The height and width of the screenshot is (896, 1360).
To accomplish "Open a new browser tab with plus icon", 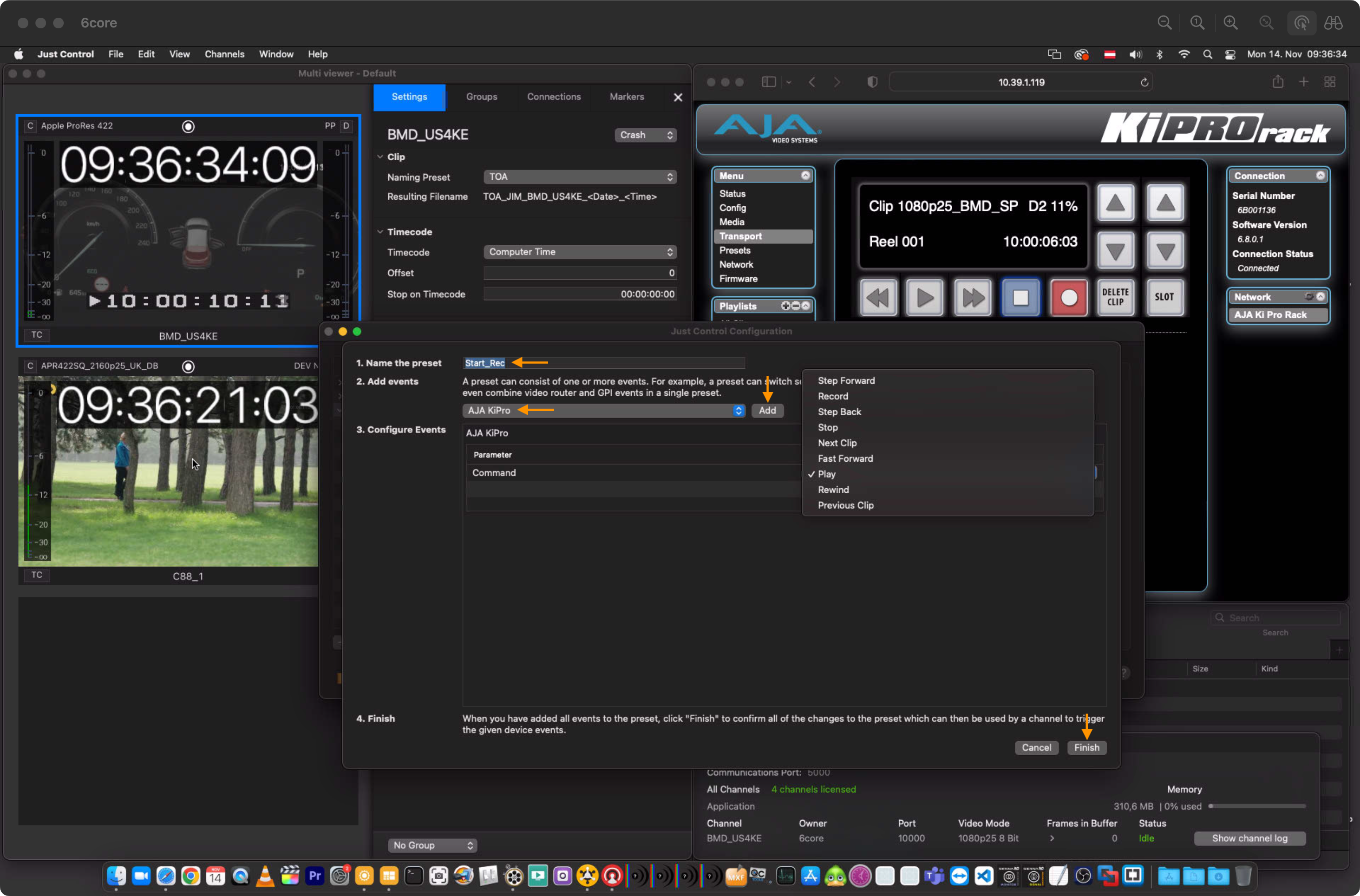I will (1303, 82).
